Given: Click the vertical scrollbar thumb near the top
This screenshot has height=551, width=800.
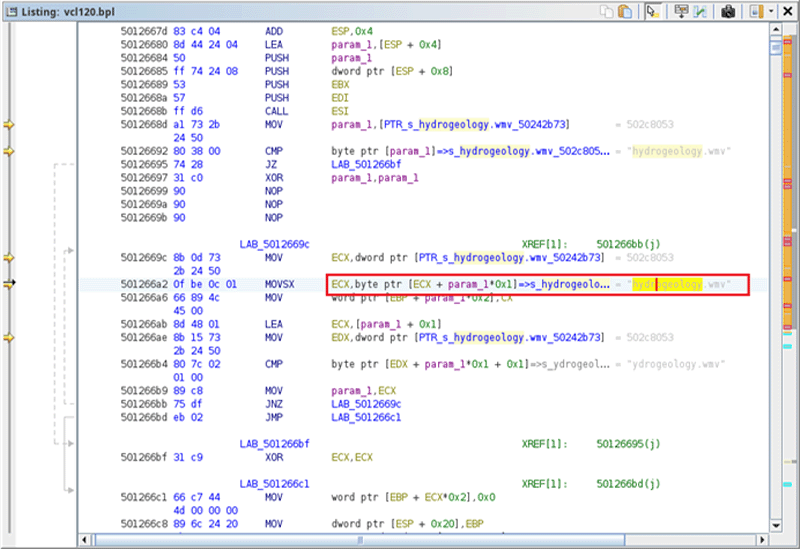Looking at the screenshot, I should click(x=776, y=47).
